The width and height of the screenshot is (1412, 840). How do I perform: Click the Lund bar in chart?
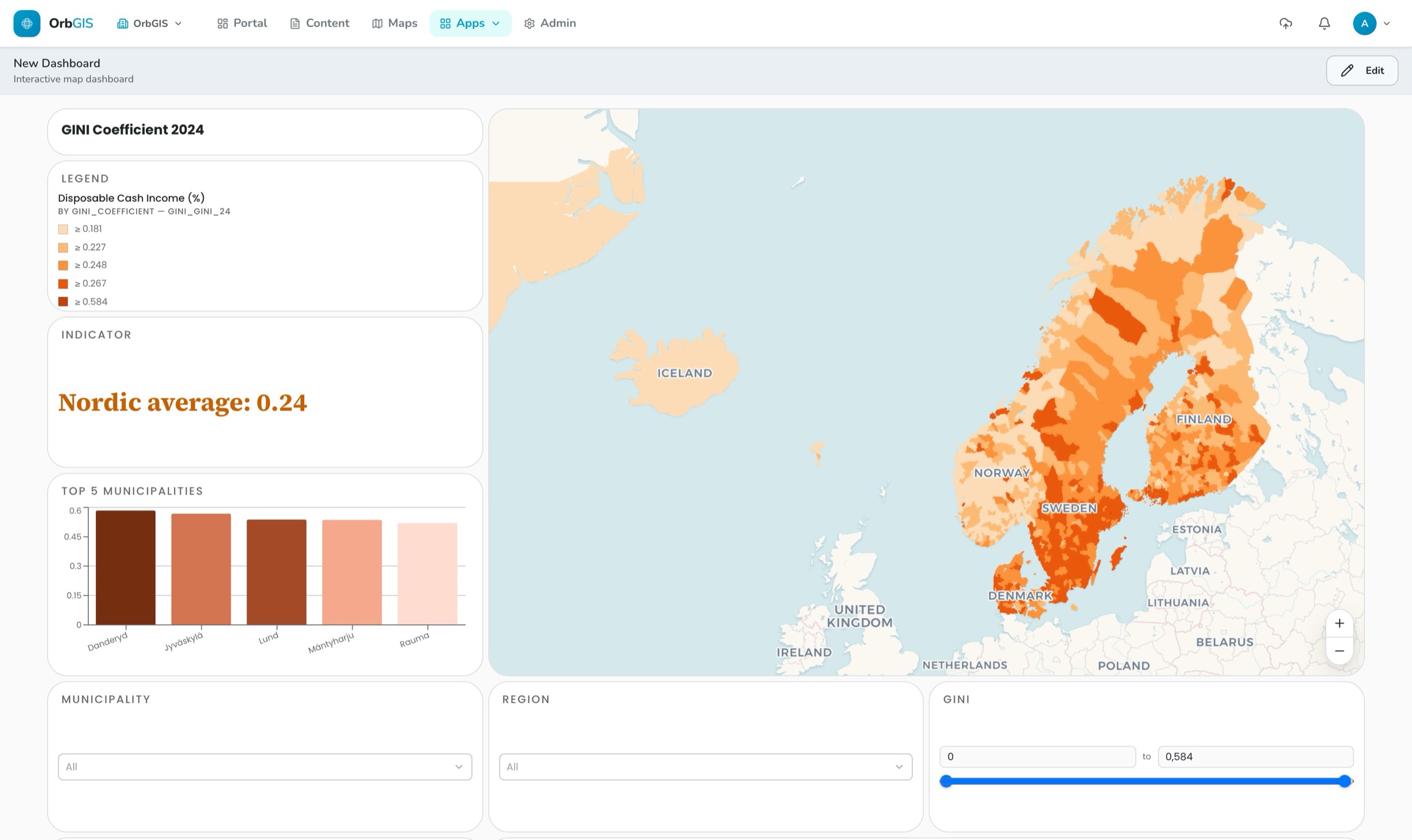coord(277,572)
